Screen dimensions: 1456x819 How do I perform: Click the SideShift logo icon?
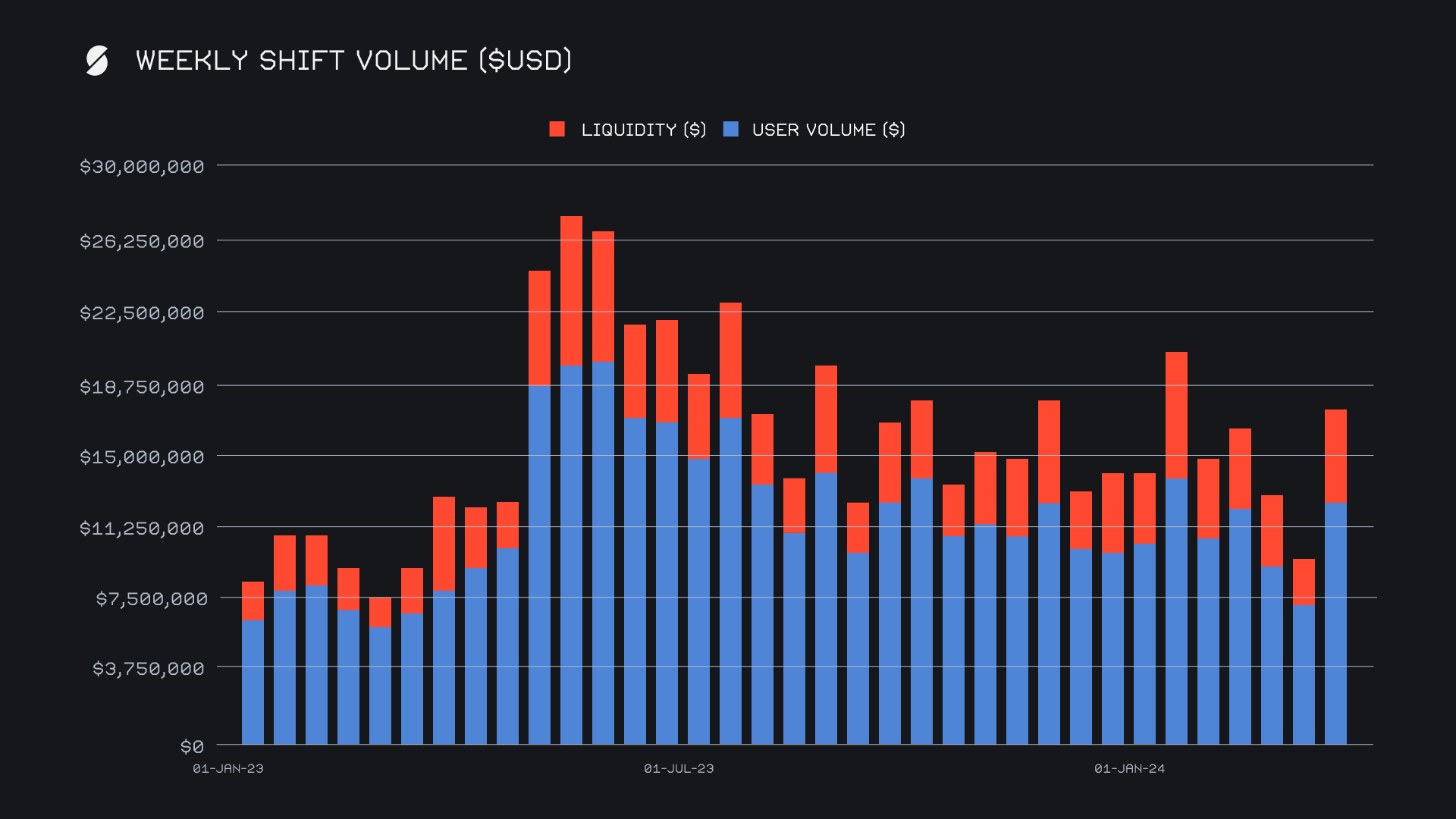point(97,61)
